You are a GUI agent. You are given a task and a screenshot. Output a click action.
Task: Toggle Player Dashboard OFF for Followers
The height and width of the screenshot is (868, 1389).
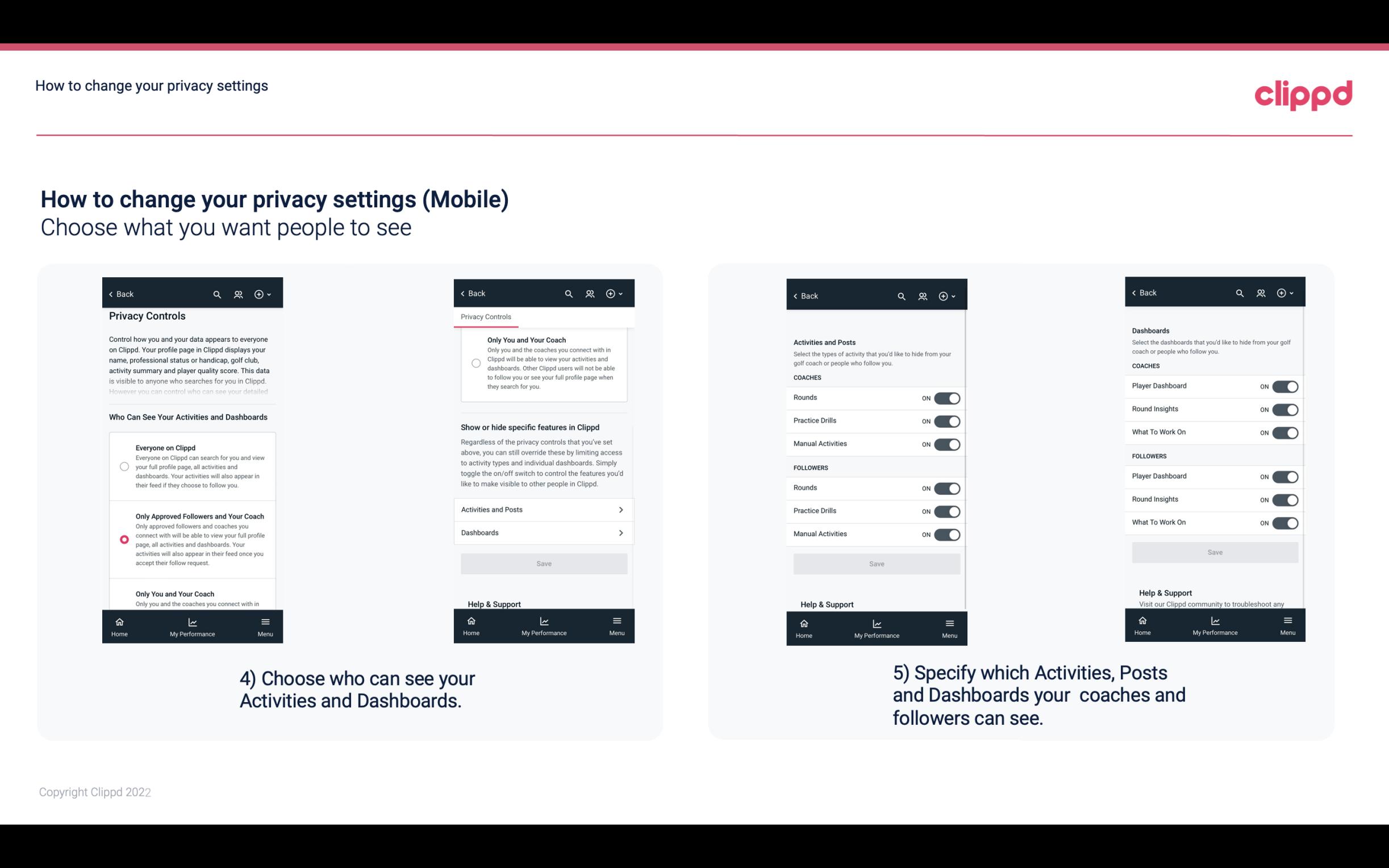tap(1283, 476)
